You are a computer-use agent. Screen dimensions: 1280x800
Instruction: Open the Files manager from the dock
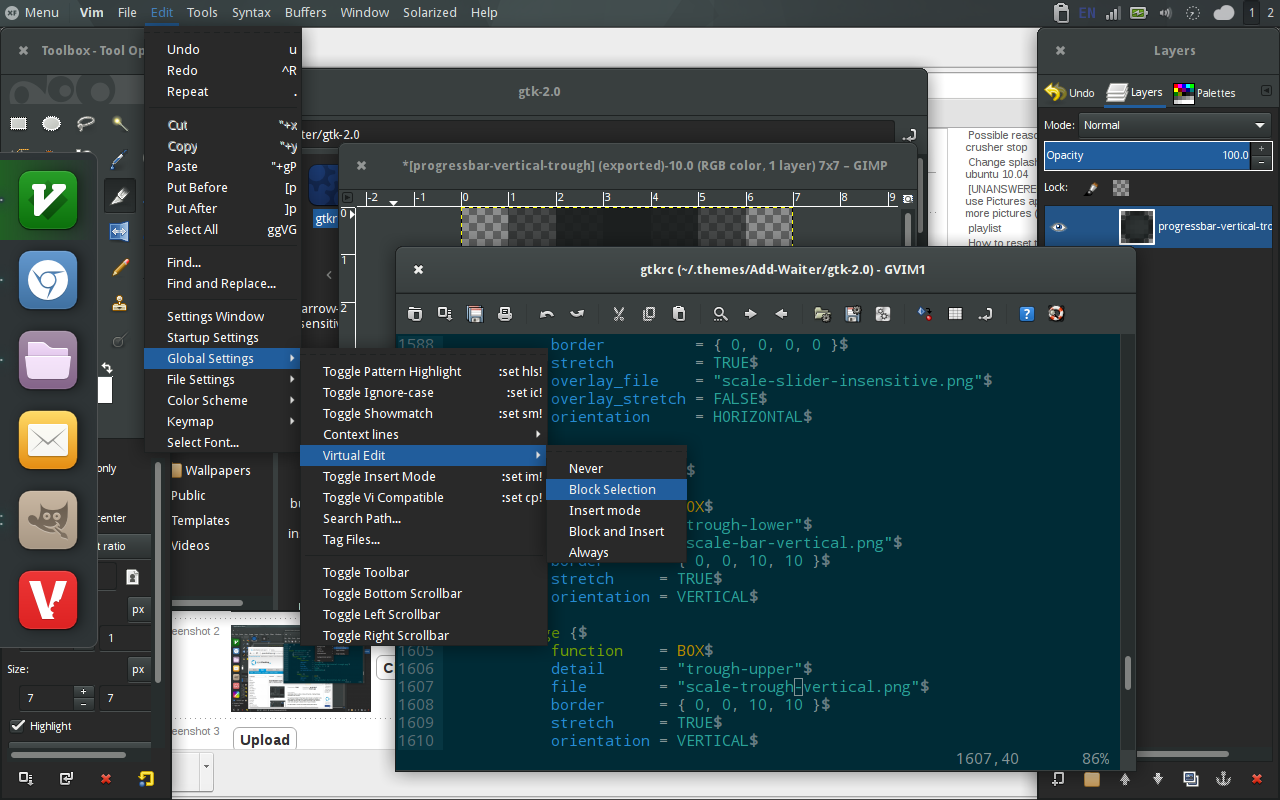(x=48, y=360)
